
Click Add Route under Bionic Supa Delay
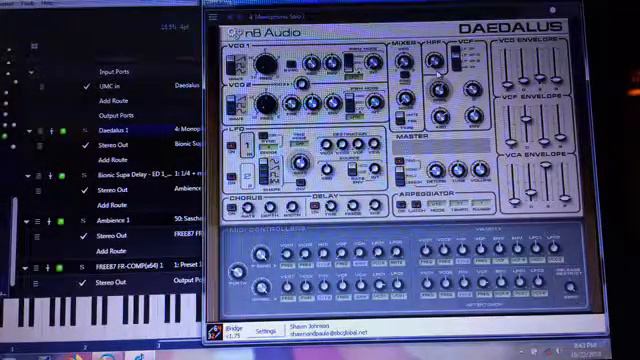(x=112, y=205)
